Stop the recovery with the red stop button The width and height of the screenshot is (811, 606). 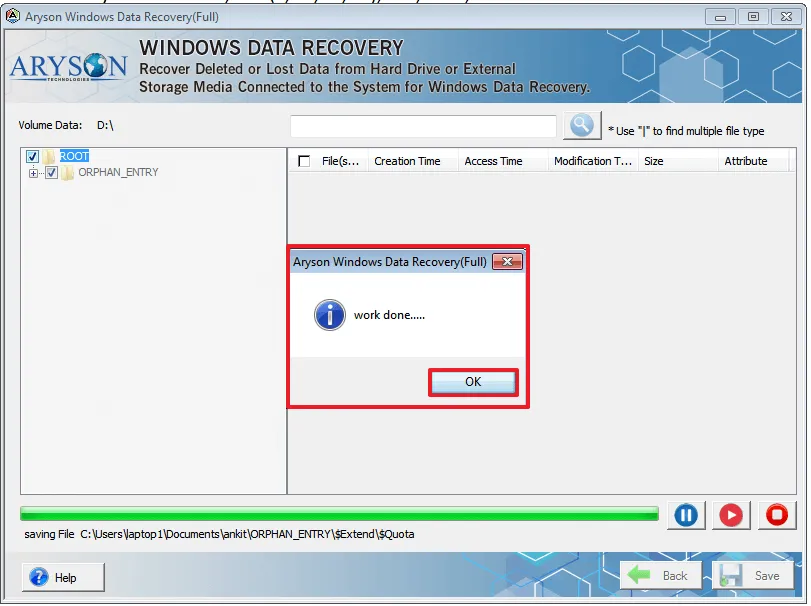(x=776, y=515)
